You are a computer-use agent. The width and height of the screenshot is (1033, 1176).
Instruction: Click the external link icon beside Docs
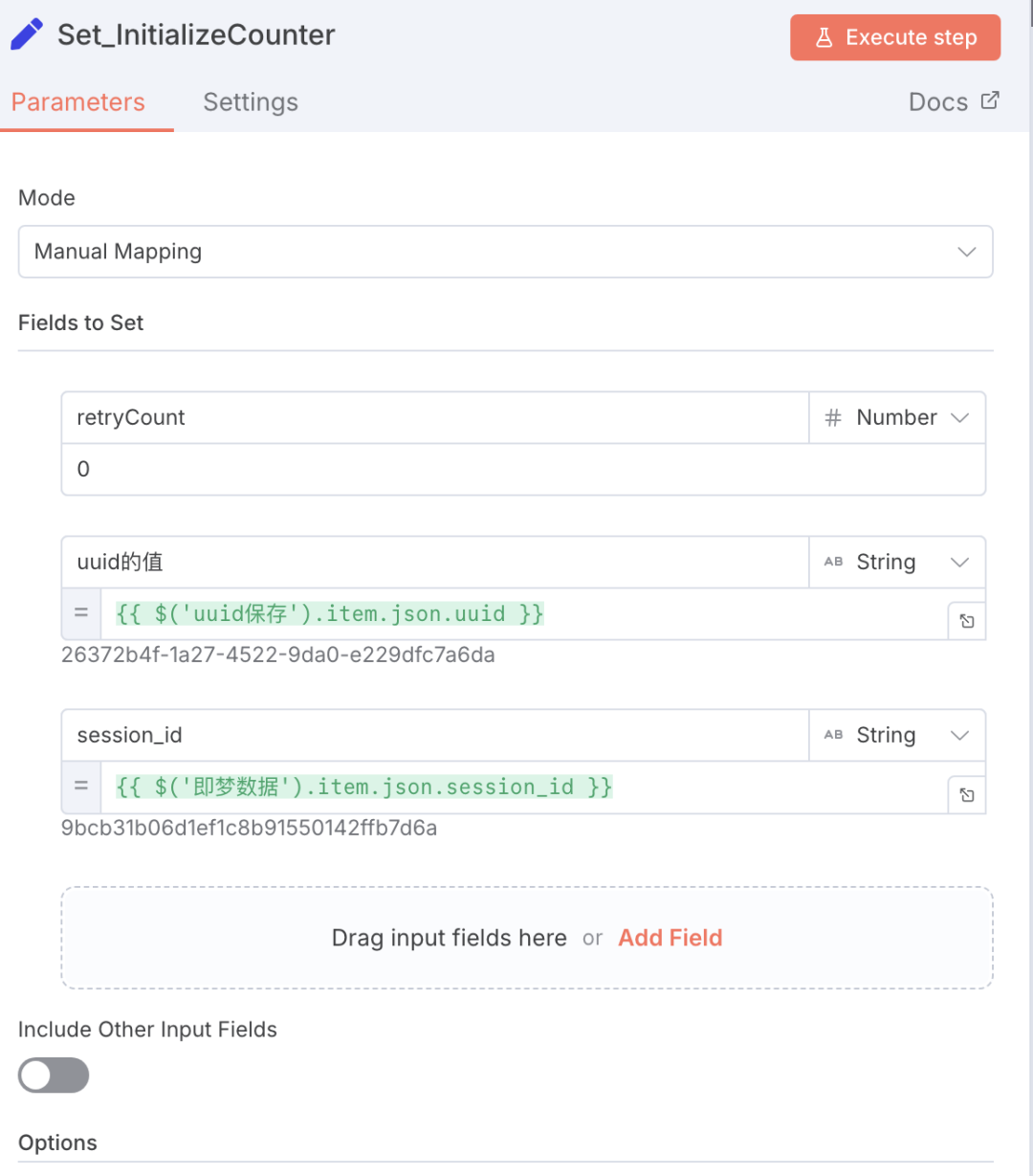tap(990, 100)
